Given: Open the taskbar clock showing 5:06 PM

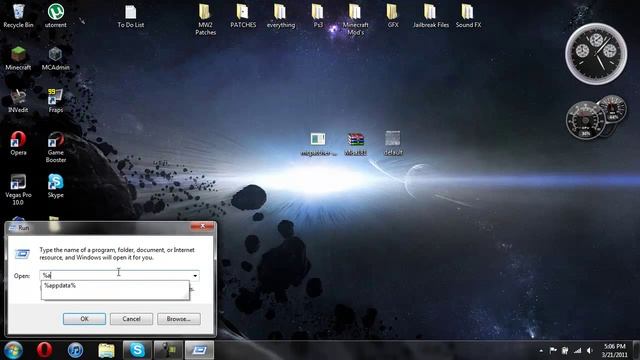Looking at the screenshot, I should (614, 351).
